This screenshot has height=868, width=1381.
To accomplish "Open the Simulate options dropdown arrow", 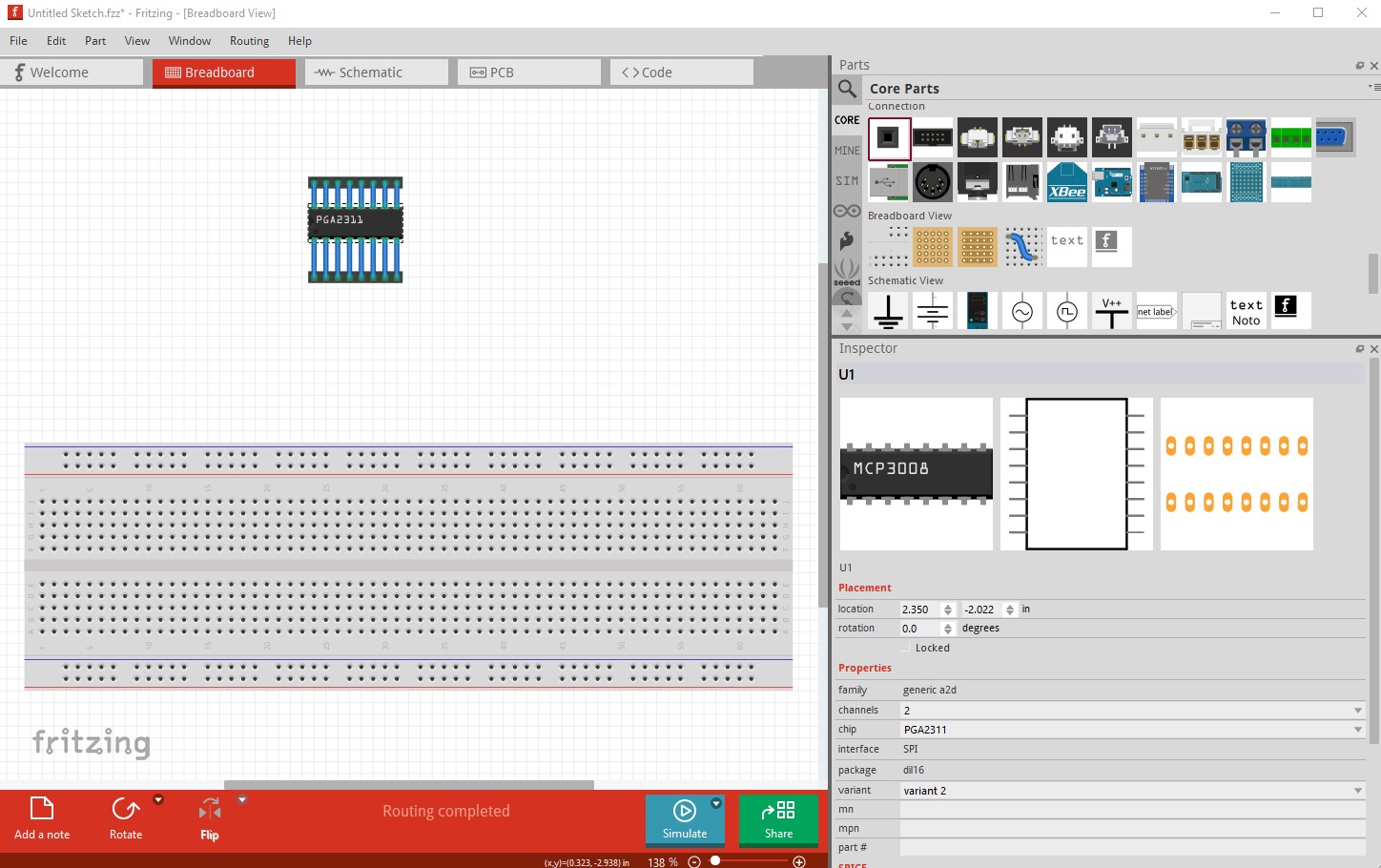I will 716,803.
